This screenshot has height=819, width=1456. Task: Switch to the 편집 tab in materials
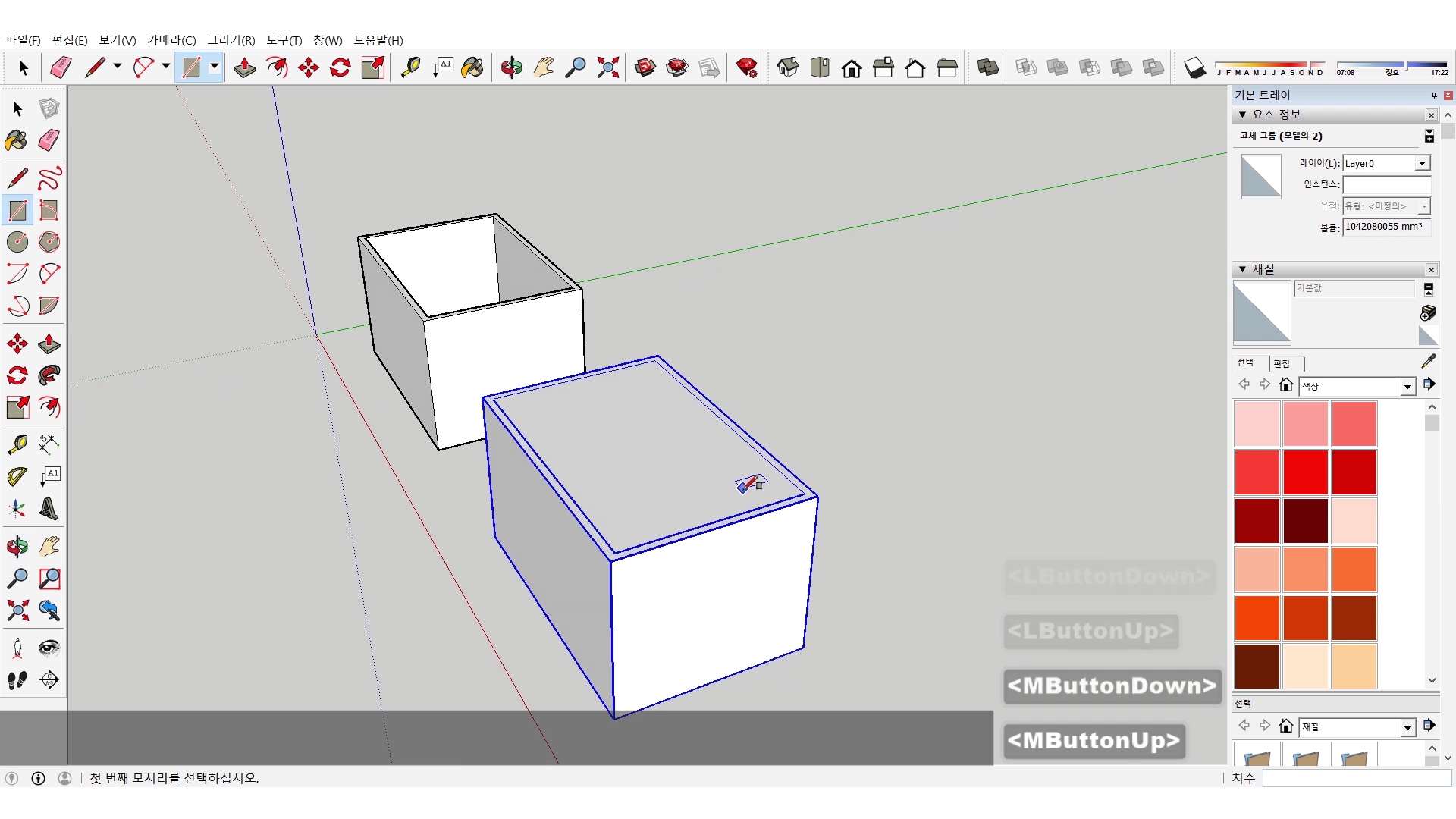click(1282, 363)
